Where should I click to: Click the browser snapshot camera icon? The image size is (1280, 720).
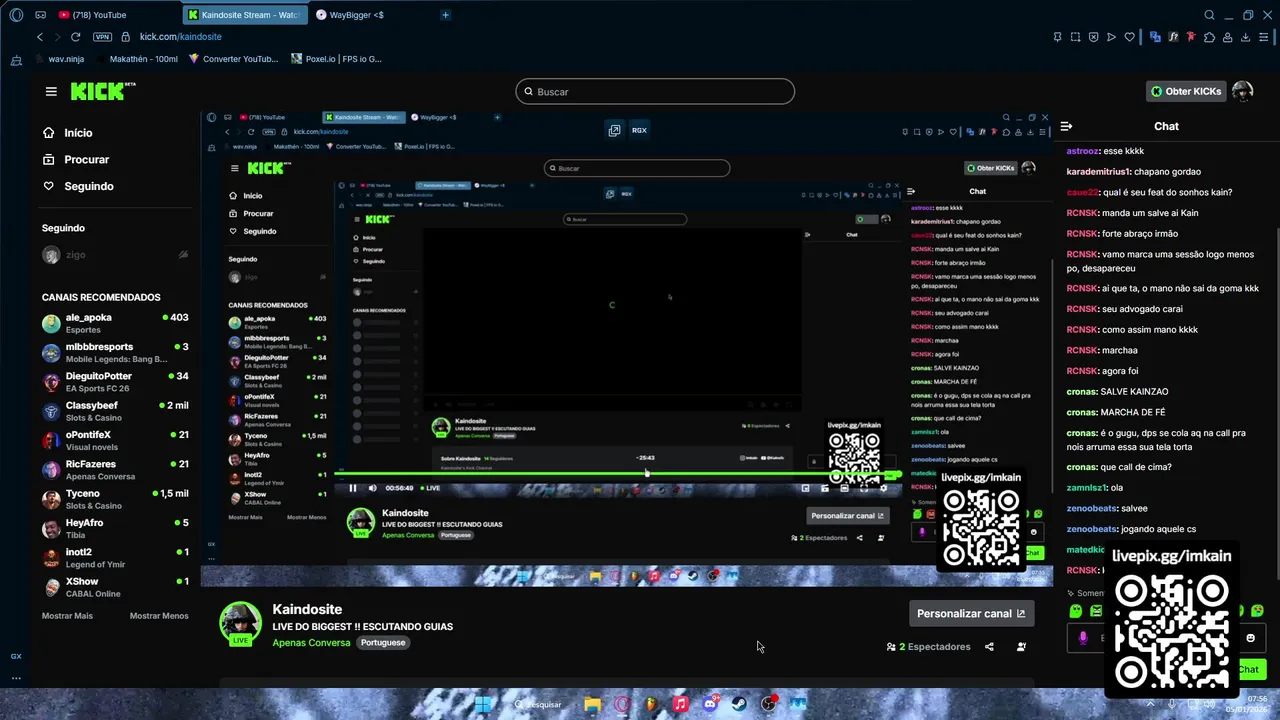1075,37
